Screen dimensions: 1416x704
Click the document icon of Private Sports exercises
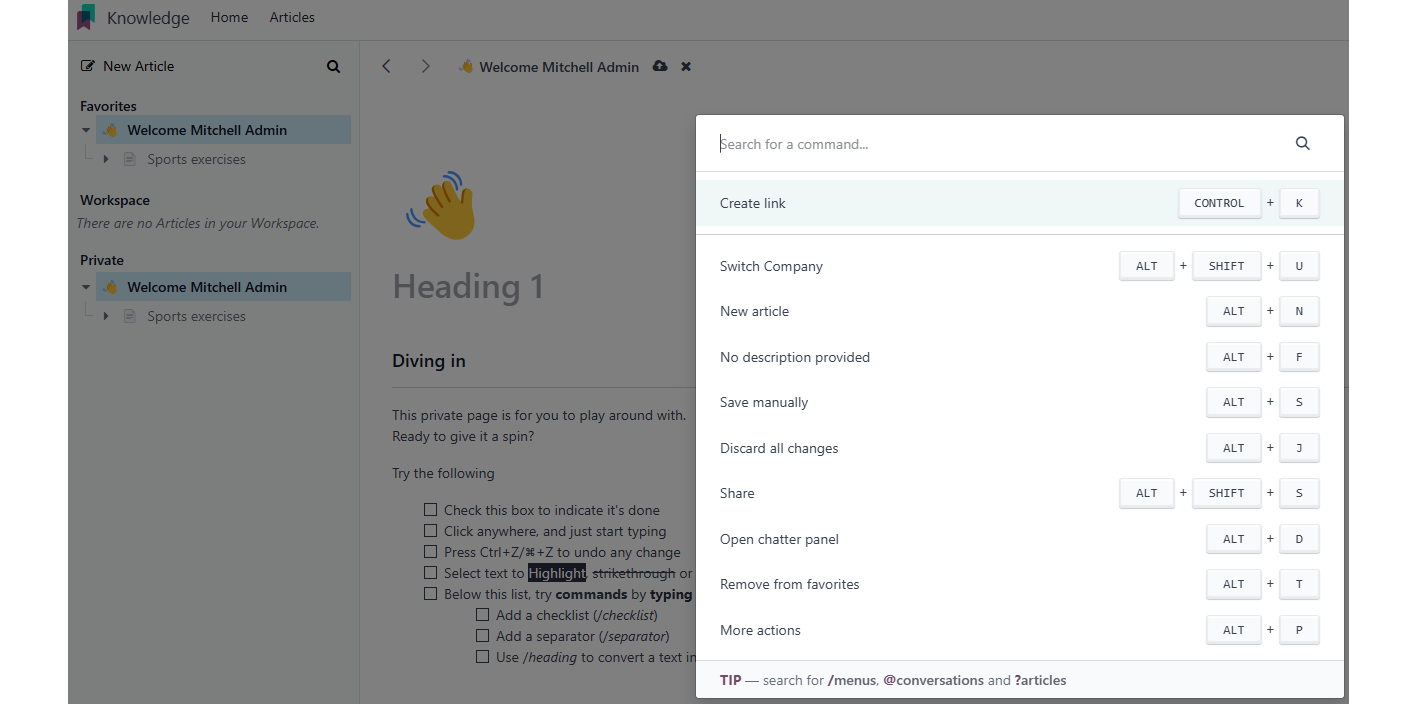(129, 316)
